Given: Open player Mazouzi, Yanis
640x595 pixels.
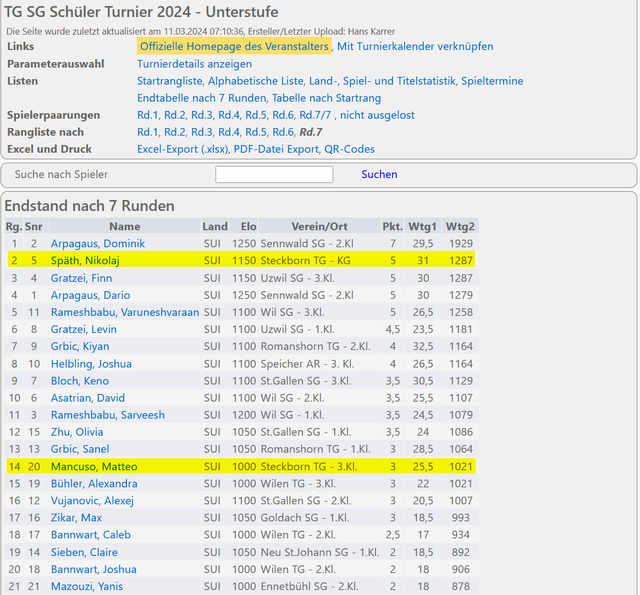Looking at the screenshot, I should (87, 586).
